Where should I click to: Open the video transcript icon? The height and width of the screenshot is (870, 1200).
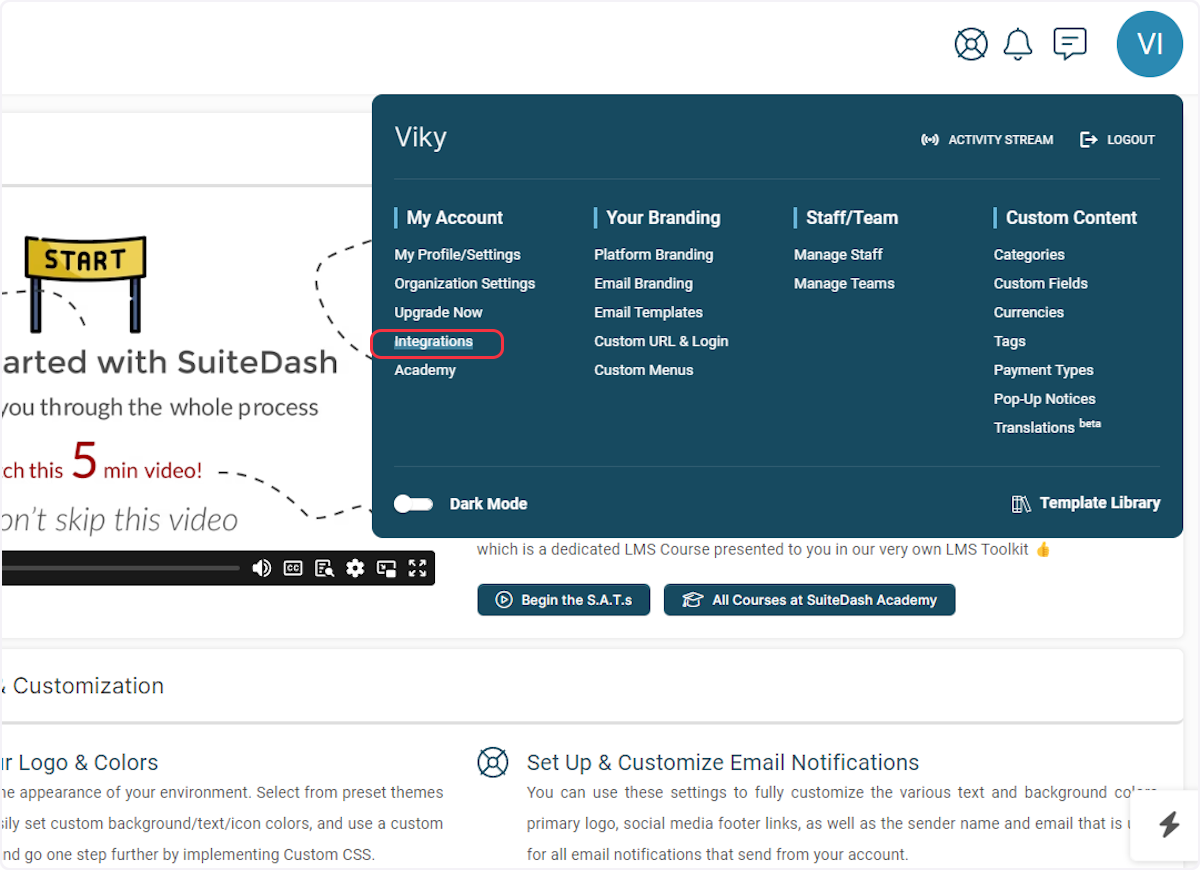tap(324, 568)
